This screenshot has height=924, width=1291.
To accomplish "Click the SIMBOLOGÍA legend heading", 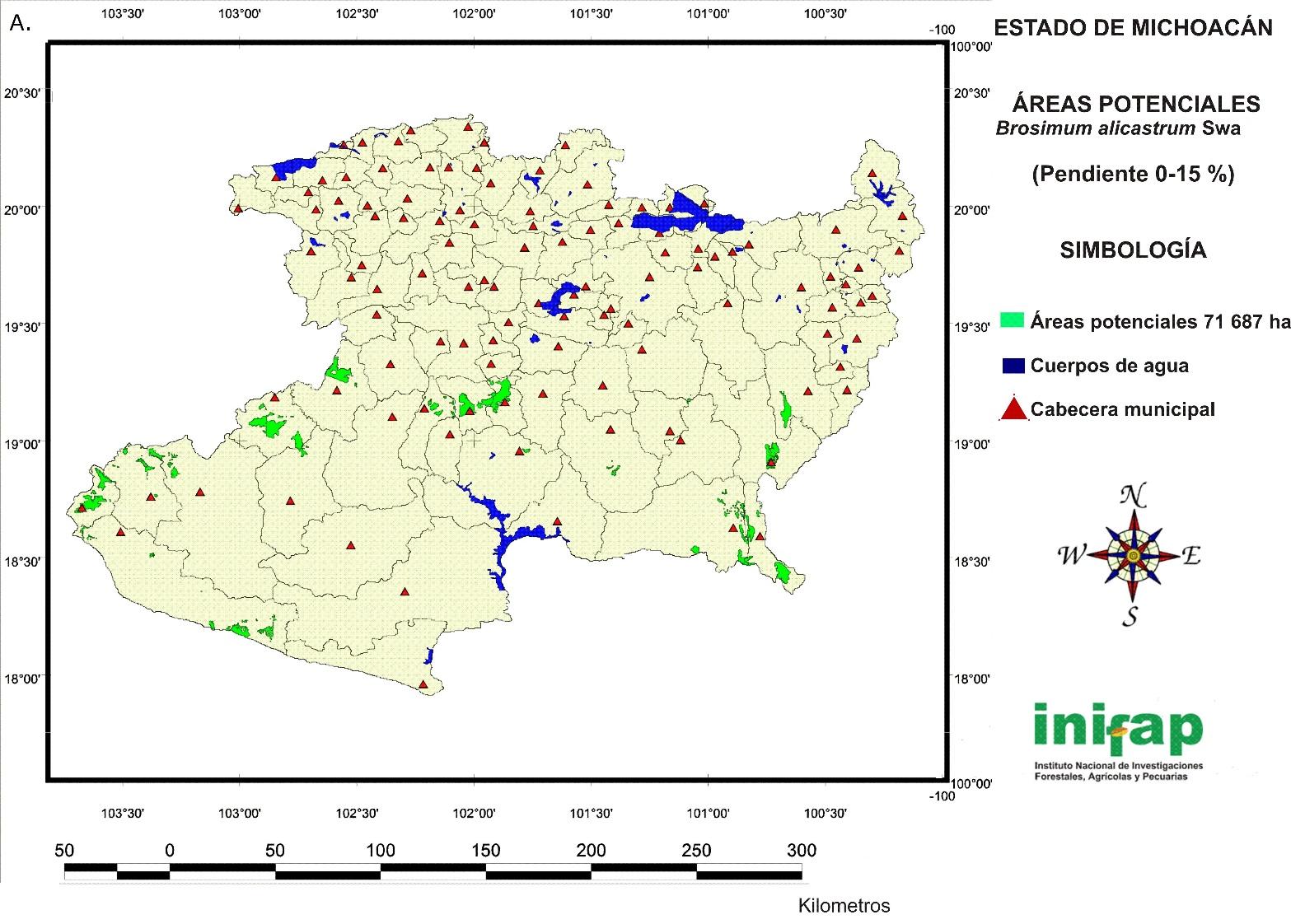I will point(1133,250).
